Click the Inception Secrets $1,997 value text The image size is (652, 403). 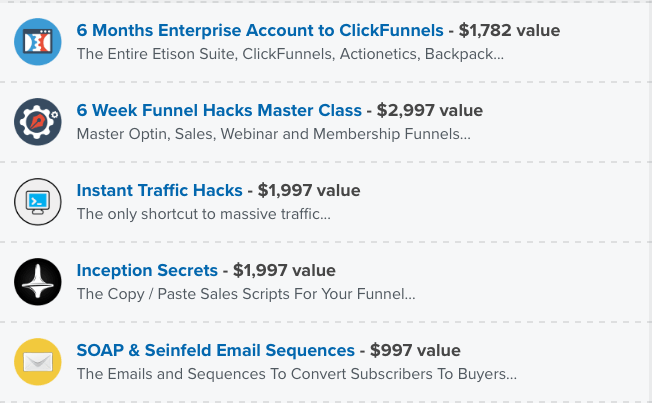[284, 270]
